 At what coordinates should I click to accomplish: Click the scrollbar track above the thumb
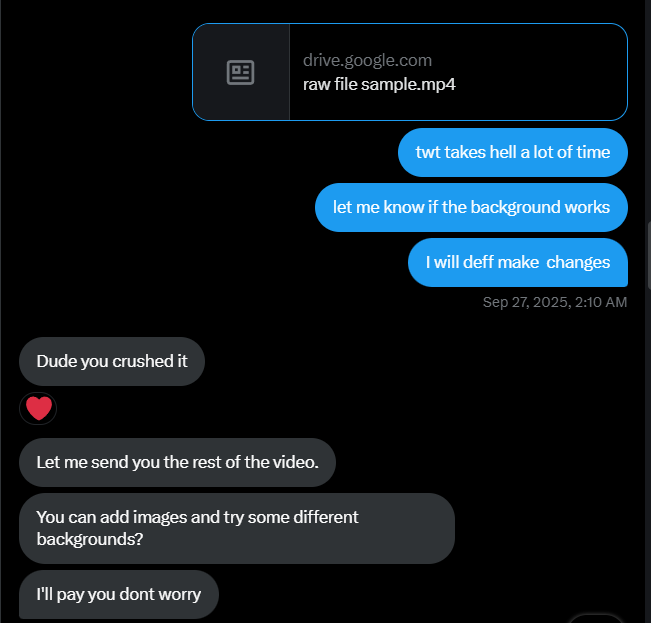(649, 111)
